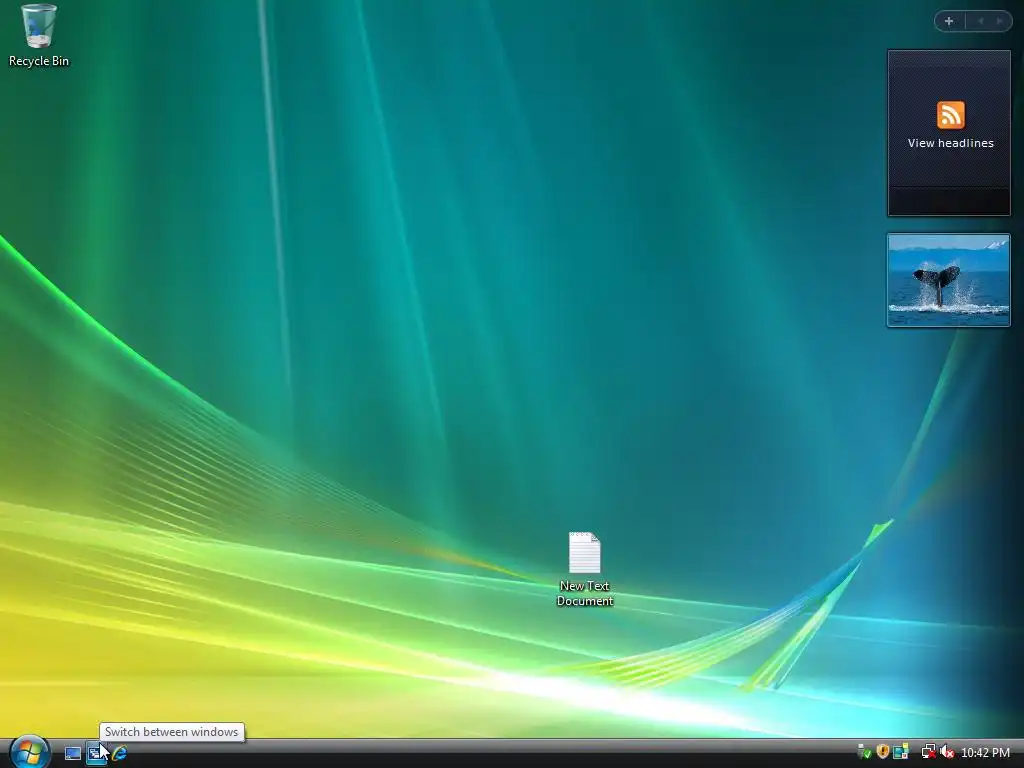
Task: Click the muted volume speaker icon
Action: tap(946, 752)
